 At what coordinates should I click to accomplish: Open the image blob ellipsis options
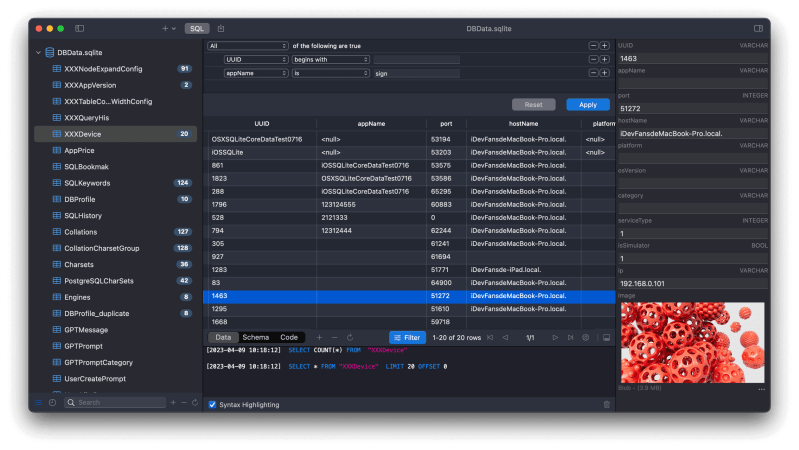(x=761, y=389)
